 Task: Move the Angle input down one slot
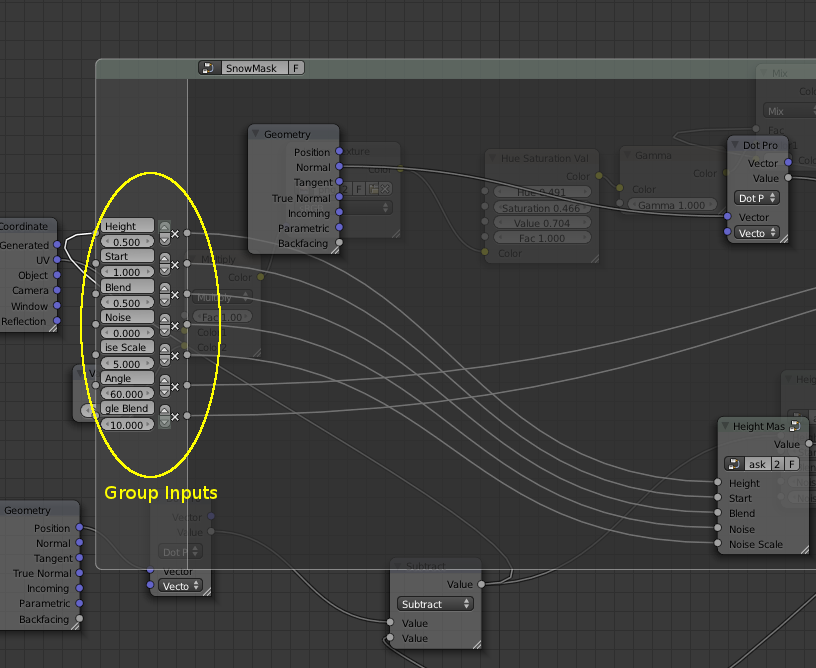(x=164, y=392)
